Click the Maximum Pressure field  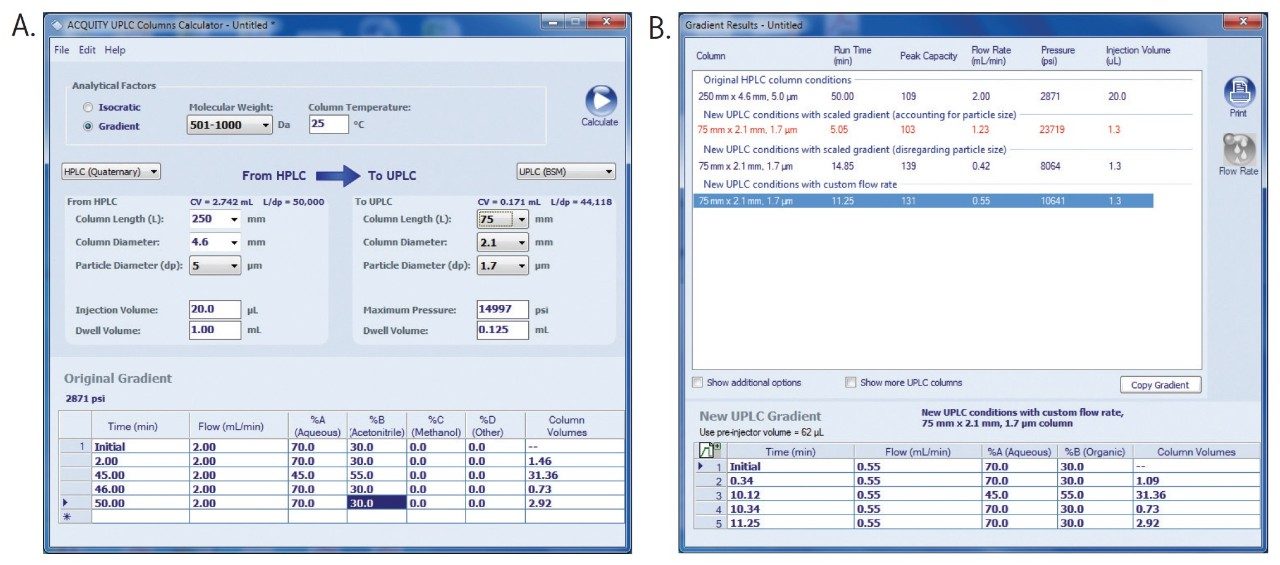click(x=501, y=310)
